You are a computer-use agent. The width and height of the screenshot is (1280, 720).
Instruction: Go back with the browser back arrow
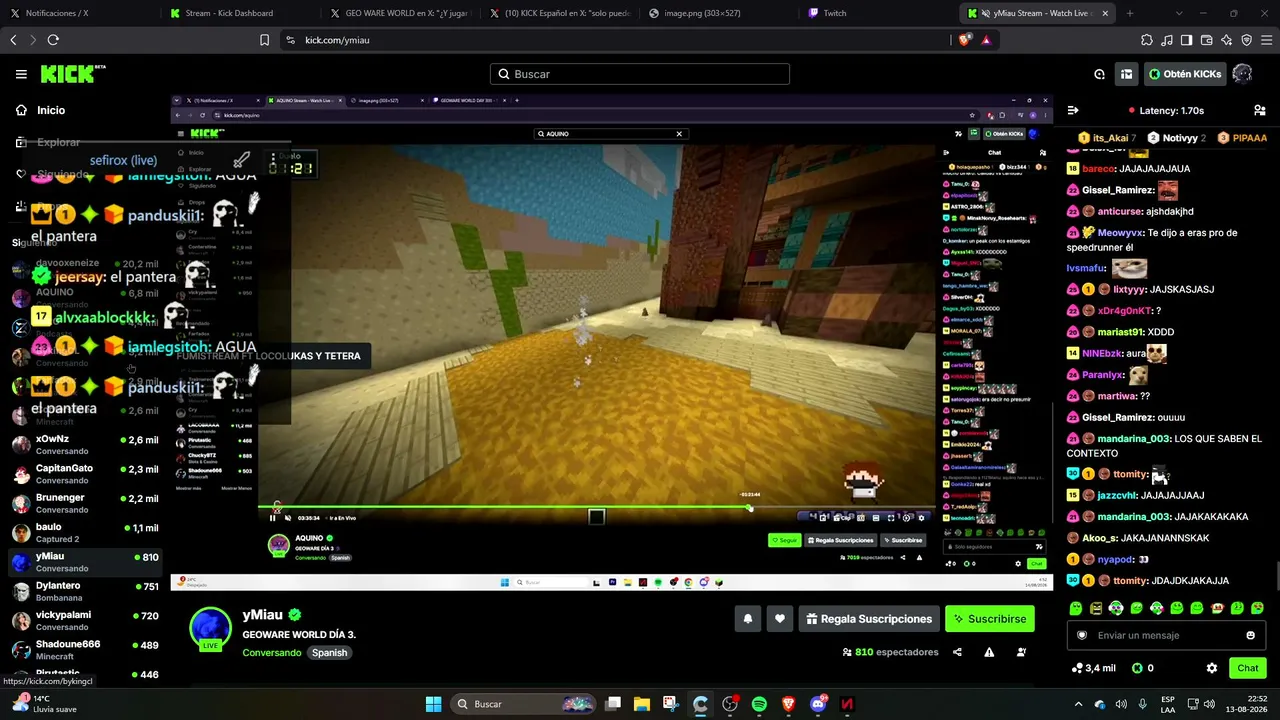[x=13, y=40]
